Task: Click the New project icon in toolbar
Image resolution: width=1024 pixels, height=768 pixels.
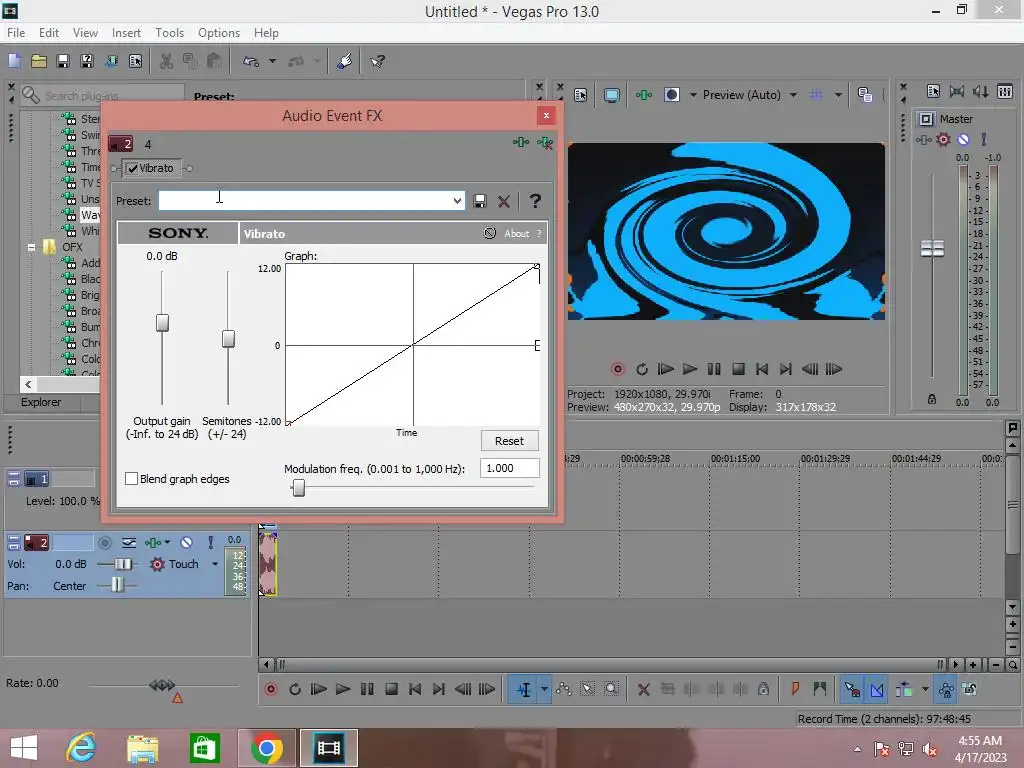Action: pyautogui.click(x=14, y=61)
